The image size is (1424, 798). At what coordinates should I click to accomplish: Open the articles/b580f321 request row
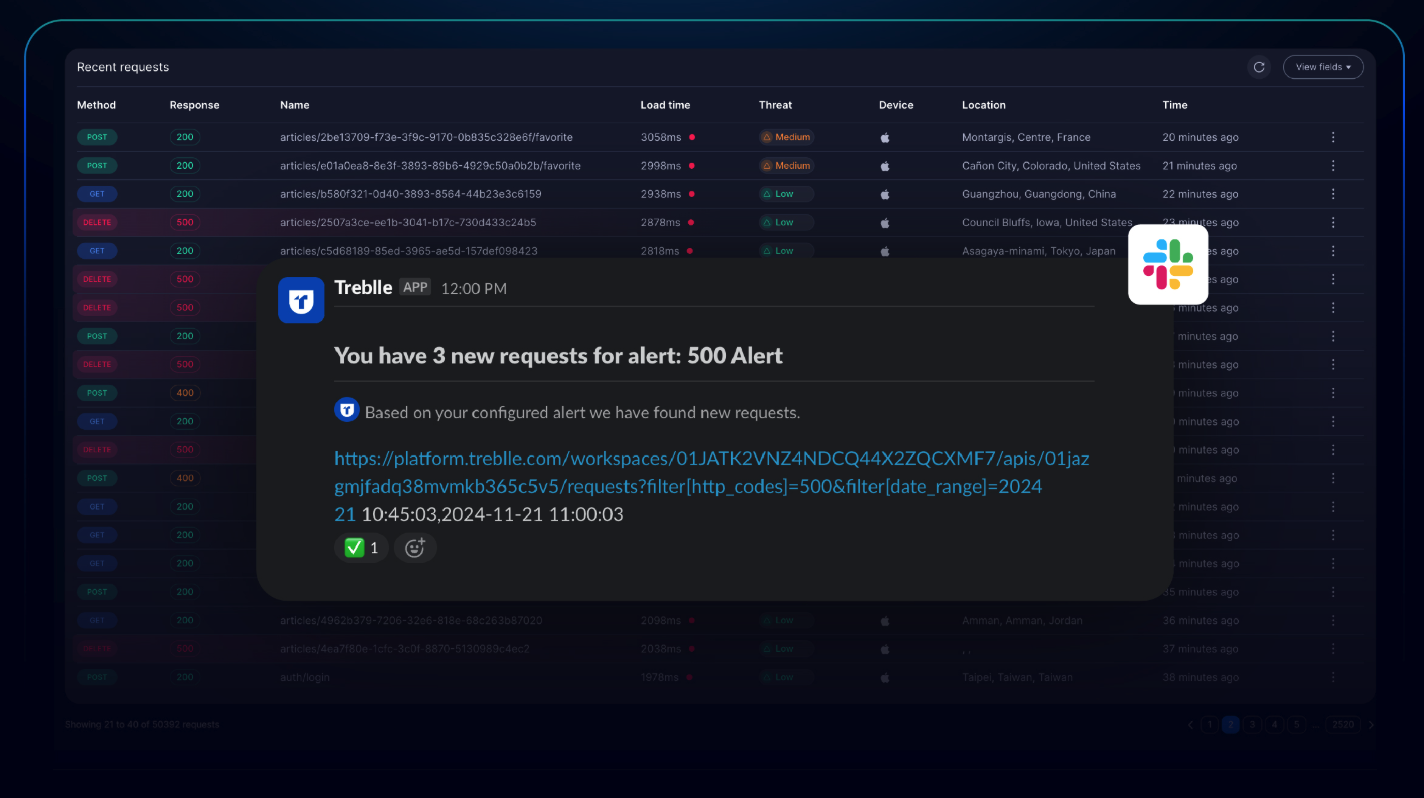(x=410, y=194)
